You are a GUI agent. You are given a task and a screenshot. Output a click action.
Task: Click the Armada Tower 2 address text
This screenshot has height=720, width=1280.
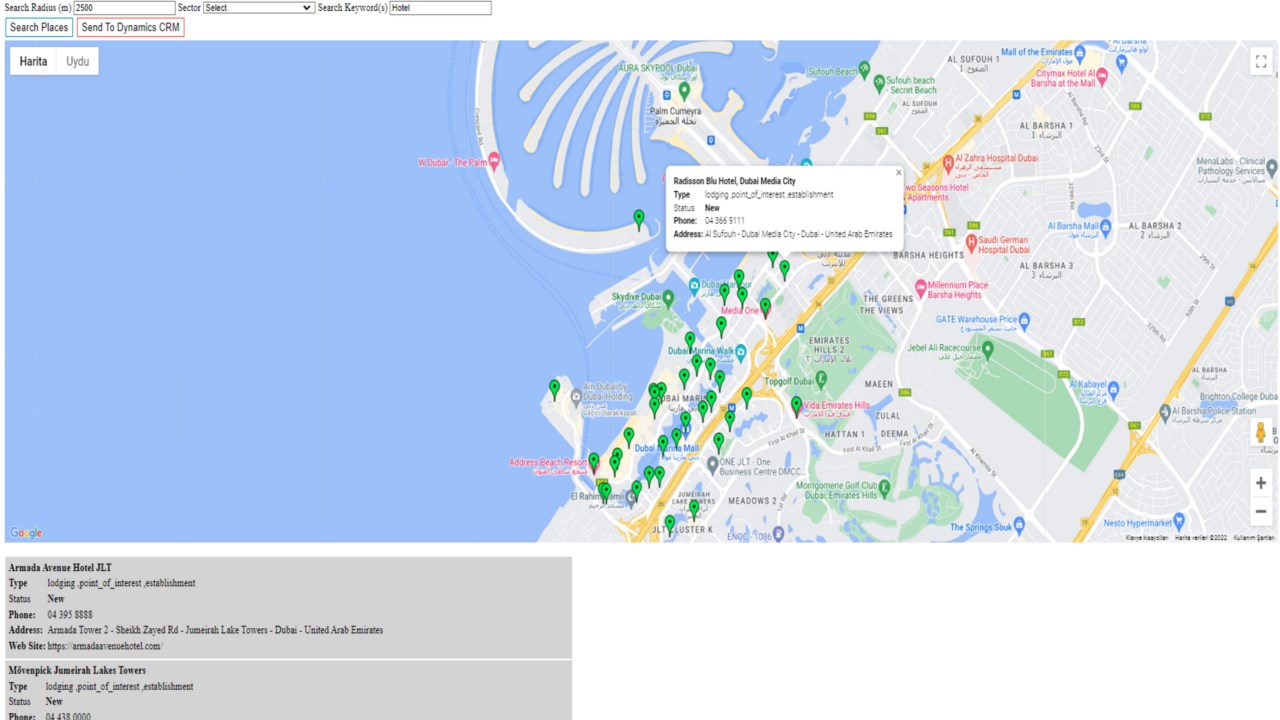[215, 631]
